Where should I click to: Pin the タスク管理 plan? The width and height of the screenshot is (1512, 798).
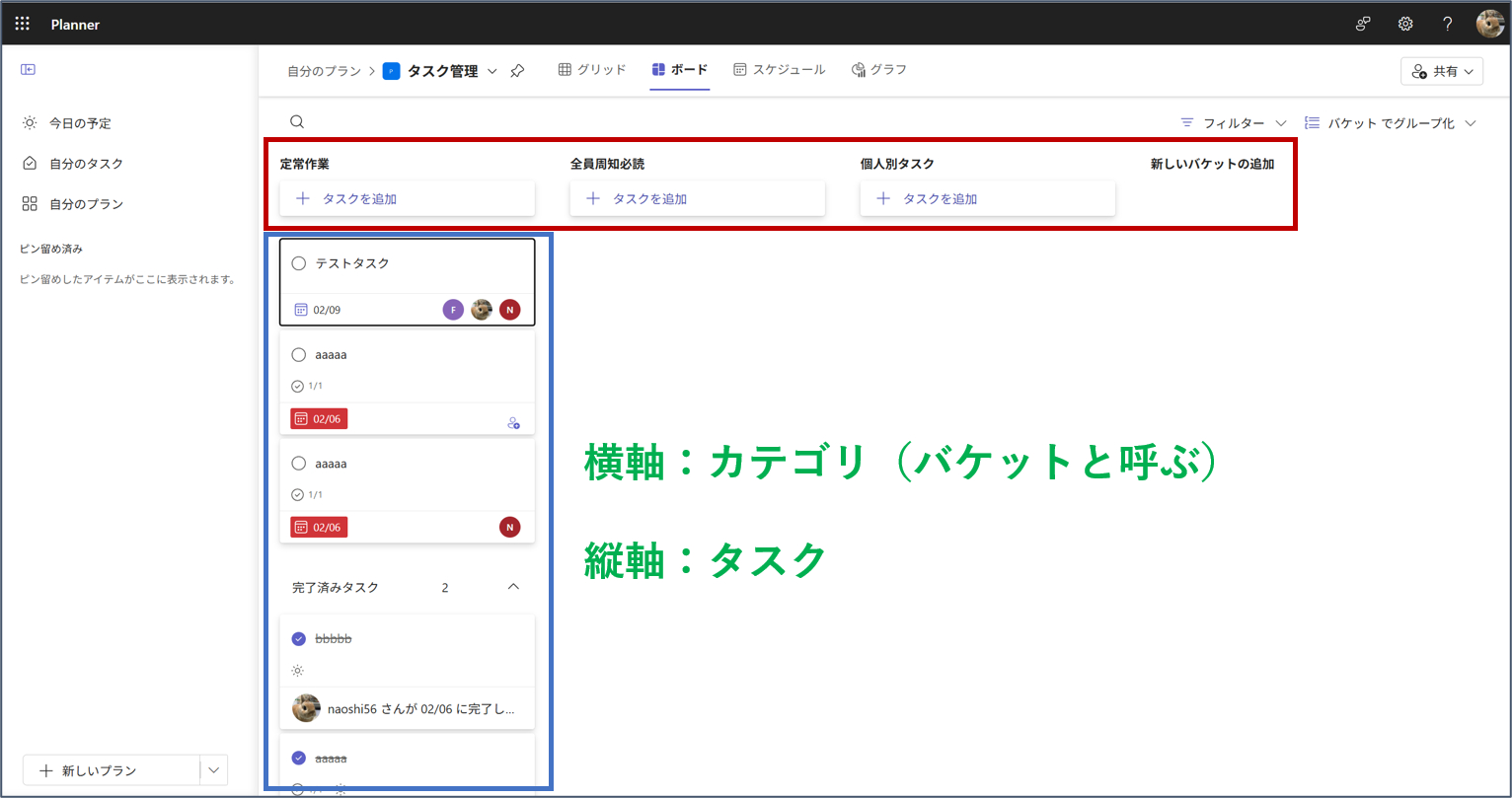(x=517, y=70)
